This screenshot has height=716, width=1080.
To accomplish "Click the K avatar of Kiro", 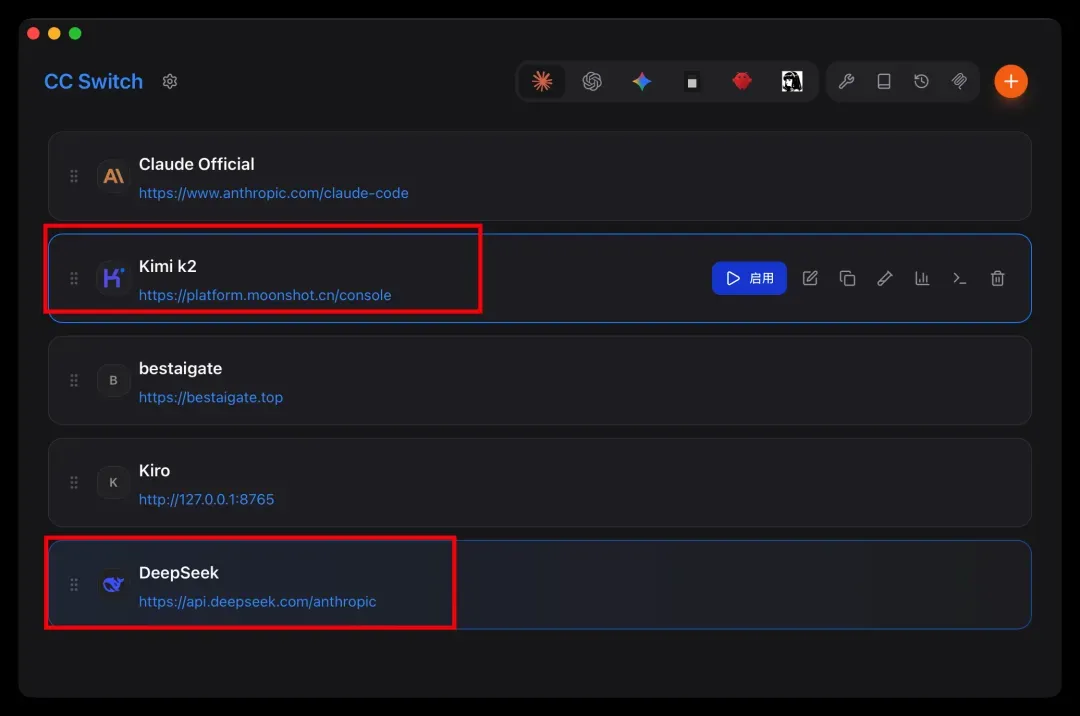I will tap(113, 483).
